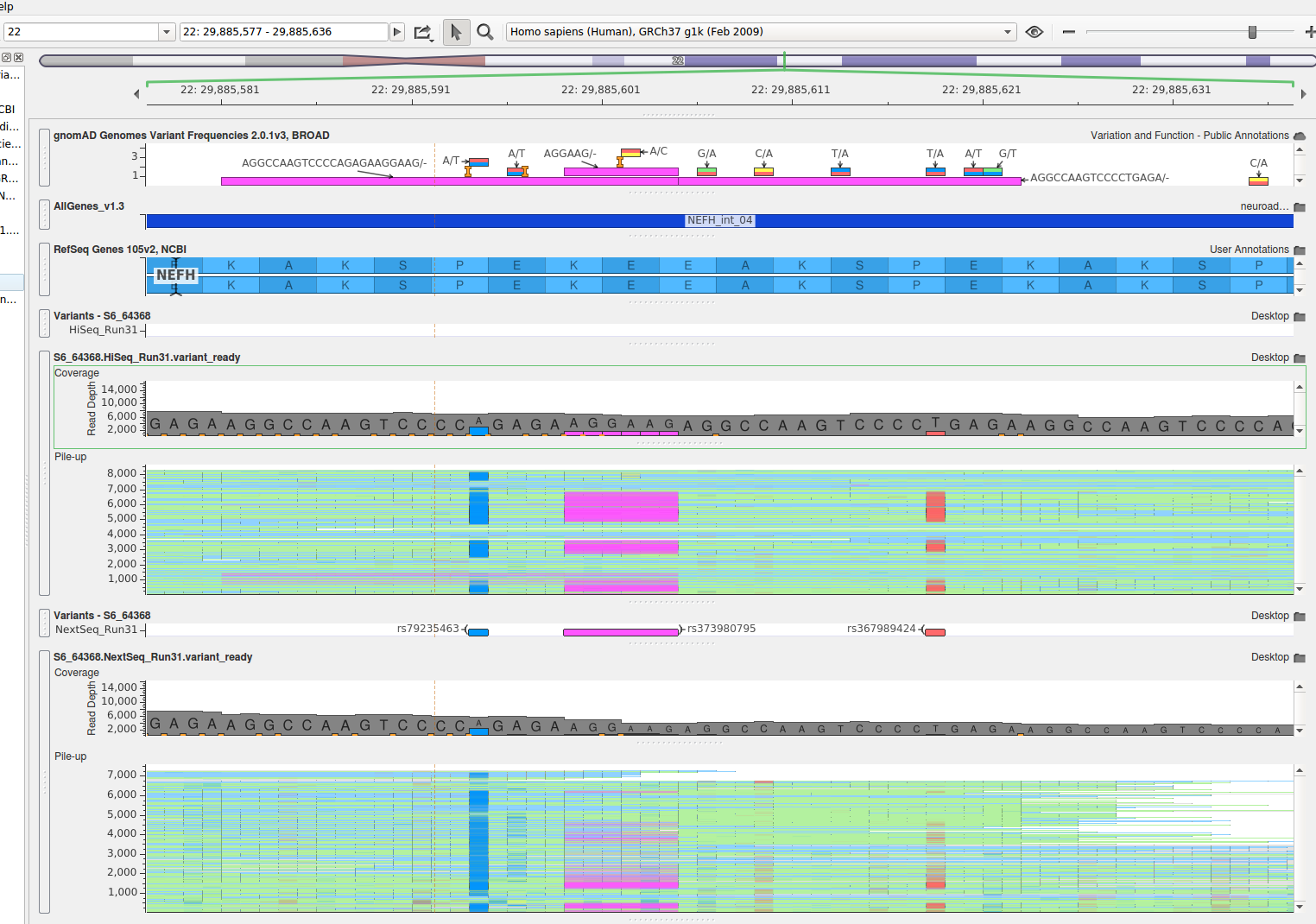This screenshot has width=1316, height=924.
Task: Click the zoom out minus icon
Action: click(x=1069, y=32)
